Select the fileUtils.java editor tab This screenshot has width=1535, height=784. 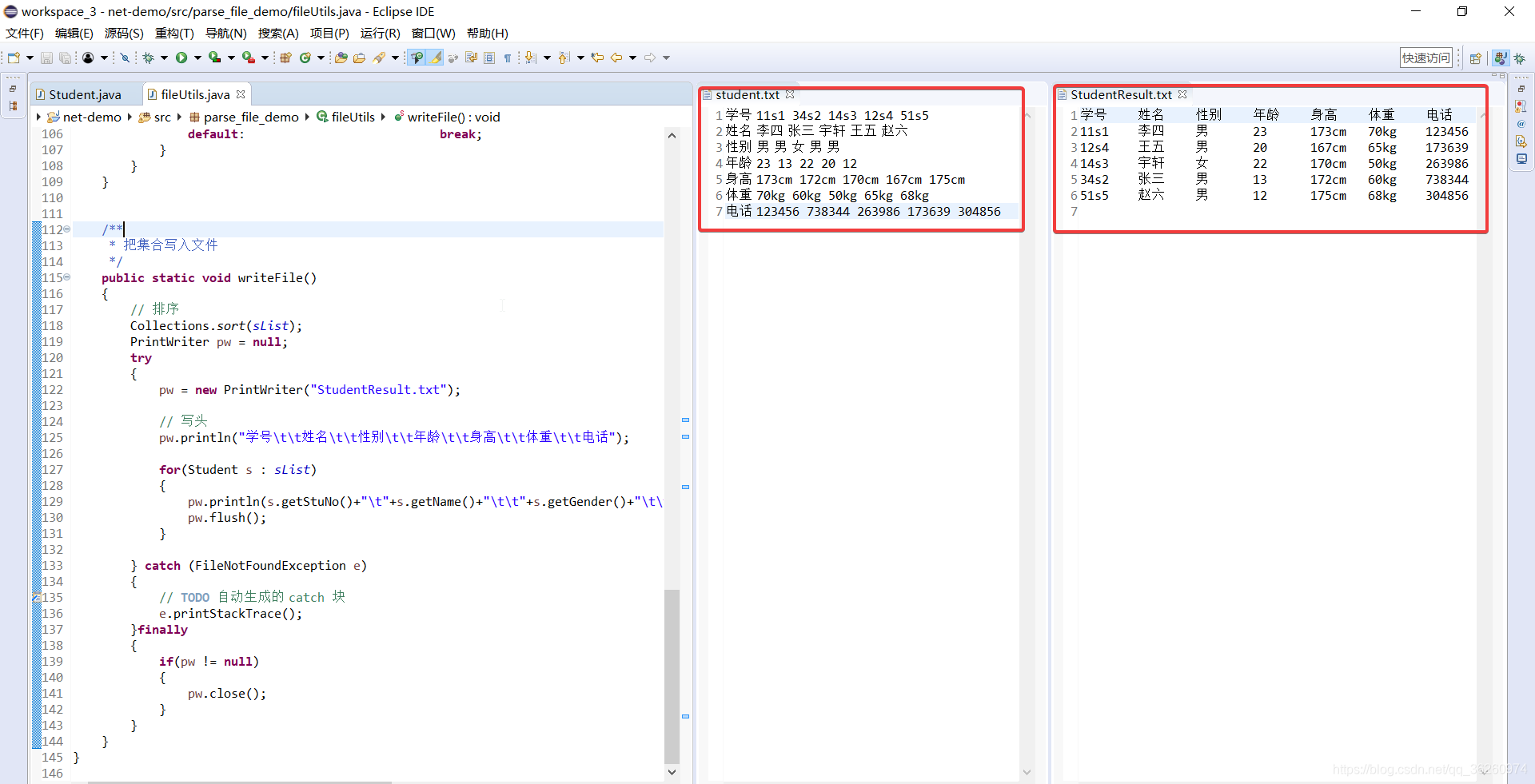pyautogui.click(x=195, y=94)
